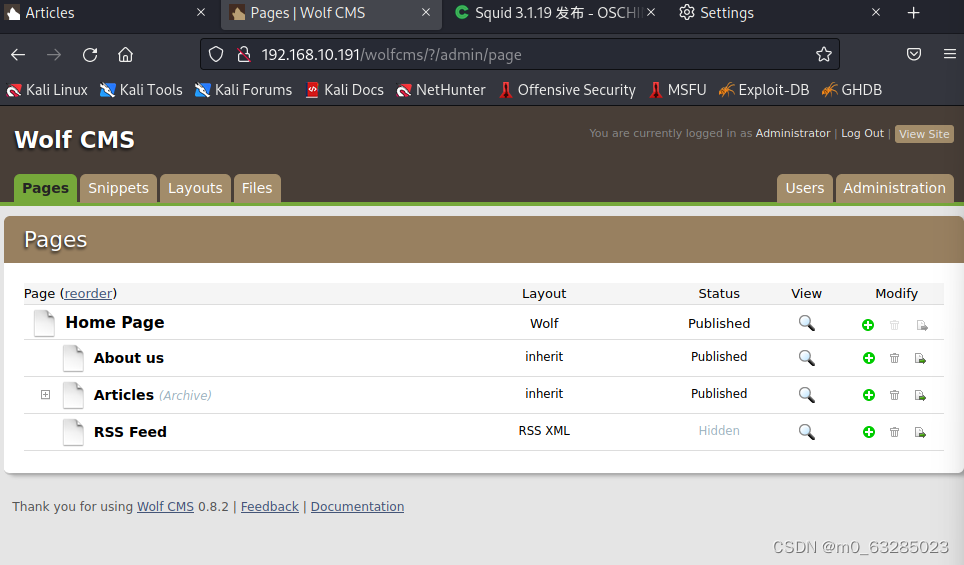Go to browser Home
This screenshot has width=964, height=565.
125,55
